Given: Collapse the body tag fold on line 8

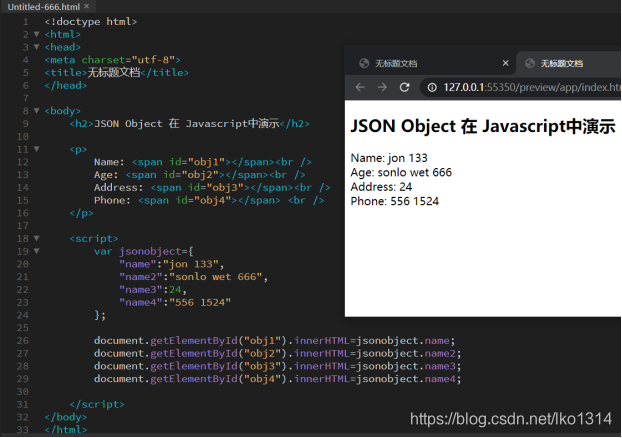Looking at the screenshot, I should point(36,111).
